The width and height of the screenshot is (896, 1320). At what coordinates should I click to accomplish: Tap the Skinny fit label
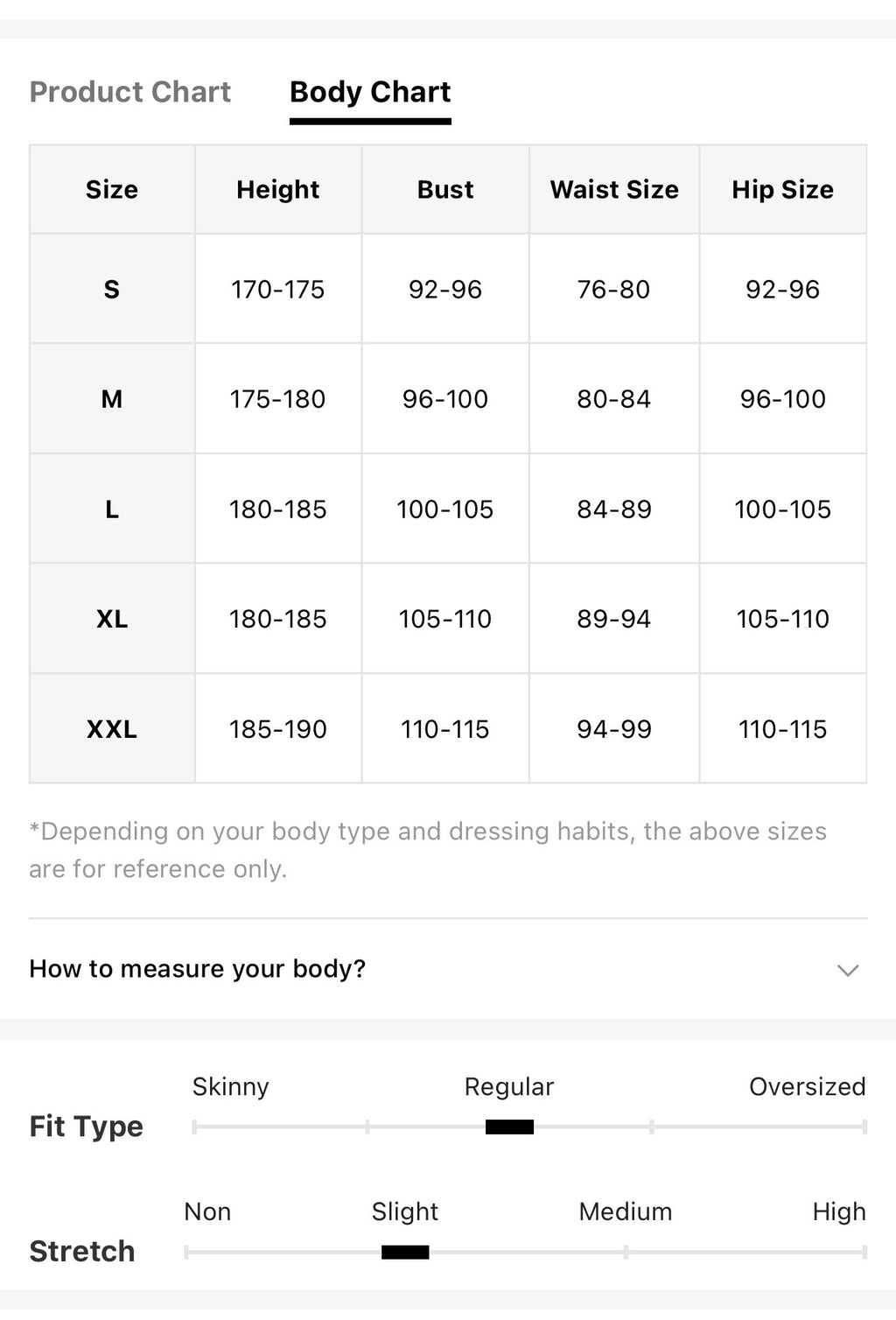[x=231, y=1086]
